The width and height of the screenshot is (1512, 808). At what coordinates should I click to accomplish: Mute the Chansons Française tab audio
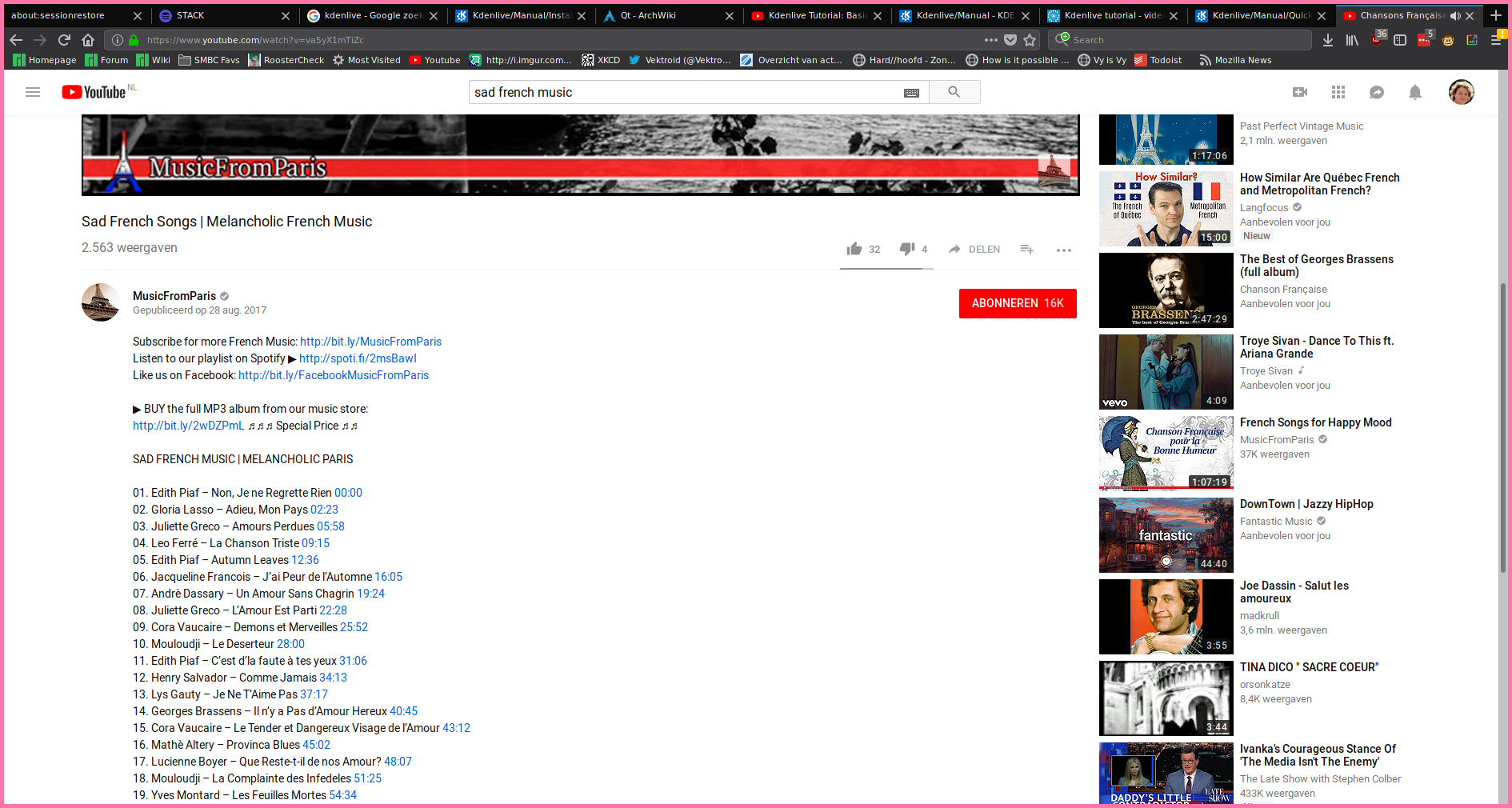[1455, 15]
